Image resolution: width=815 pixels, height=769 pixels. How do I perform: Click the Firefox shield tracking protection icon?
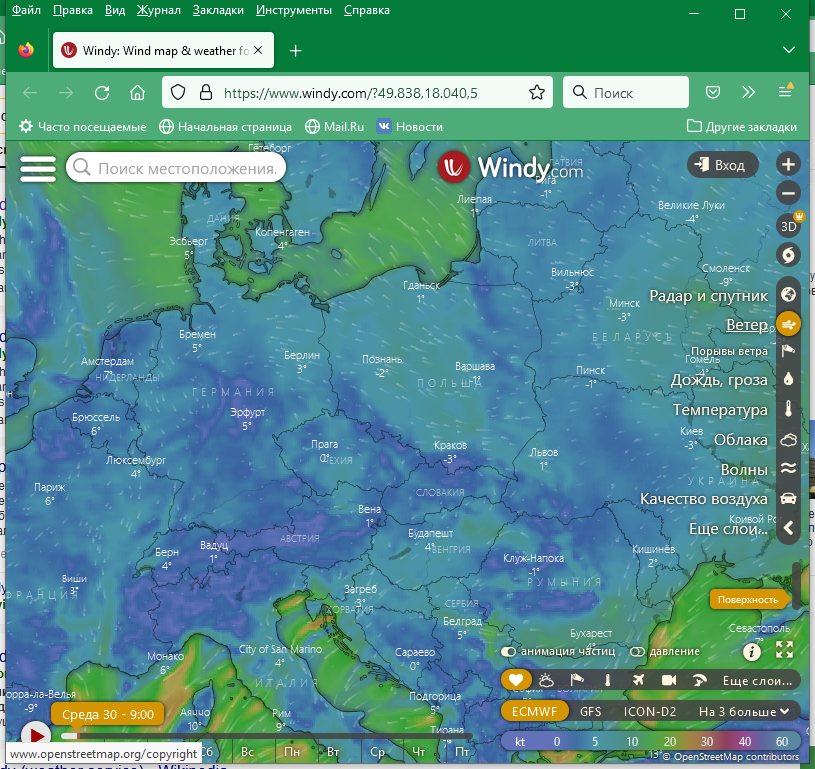(178, 93)
